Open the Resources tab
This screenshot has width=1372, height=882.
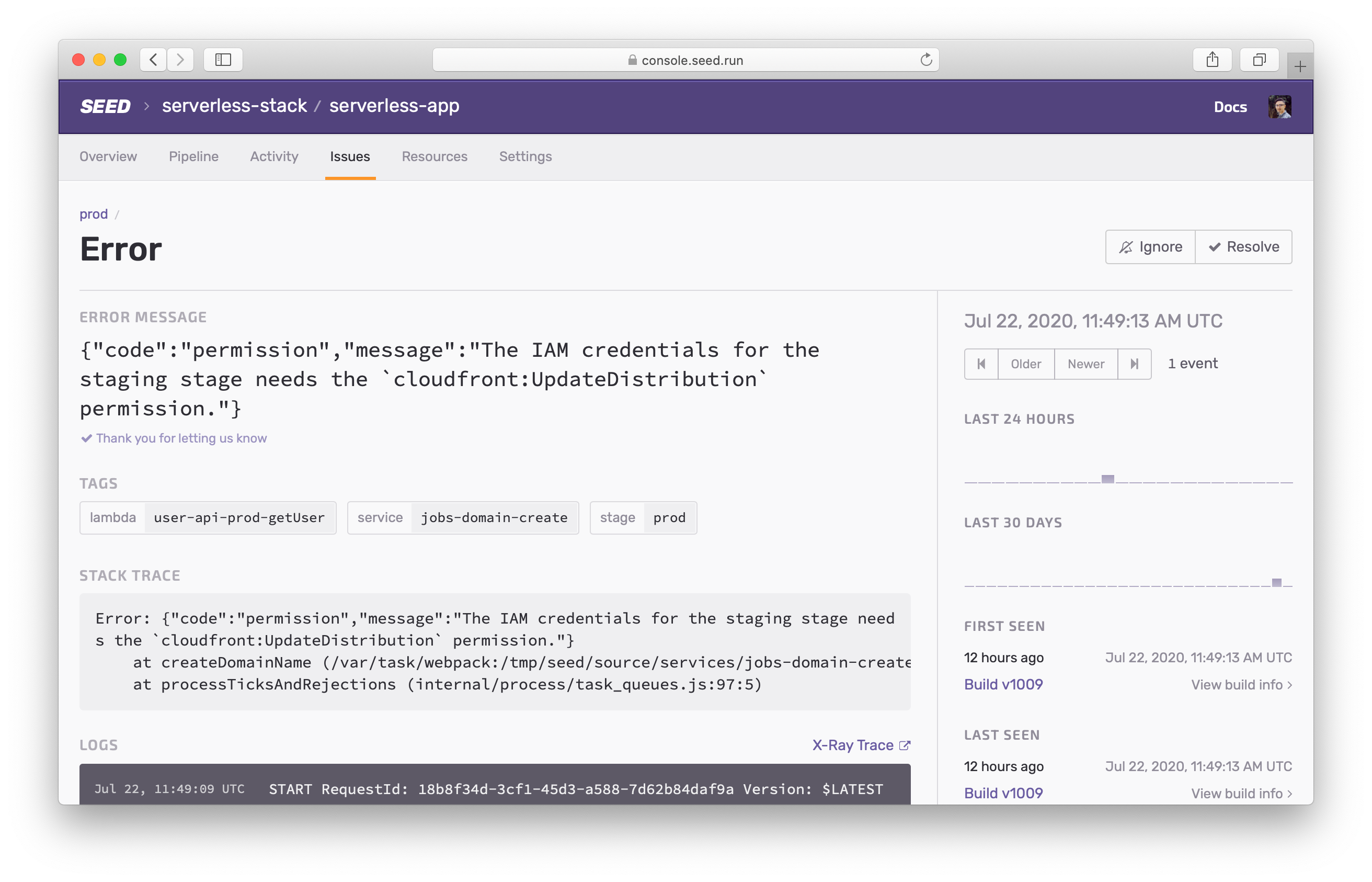coord(435,156)
